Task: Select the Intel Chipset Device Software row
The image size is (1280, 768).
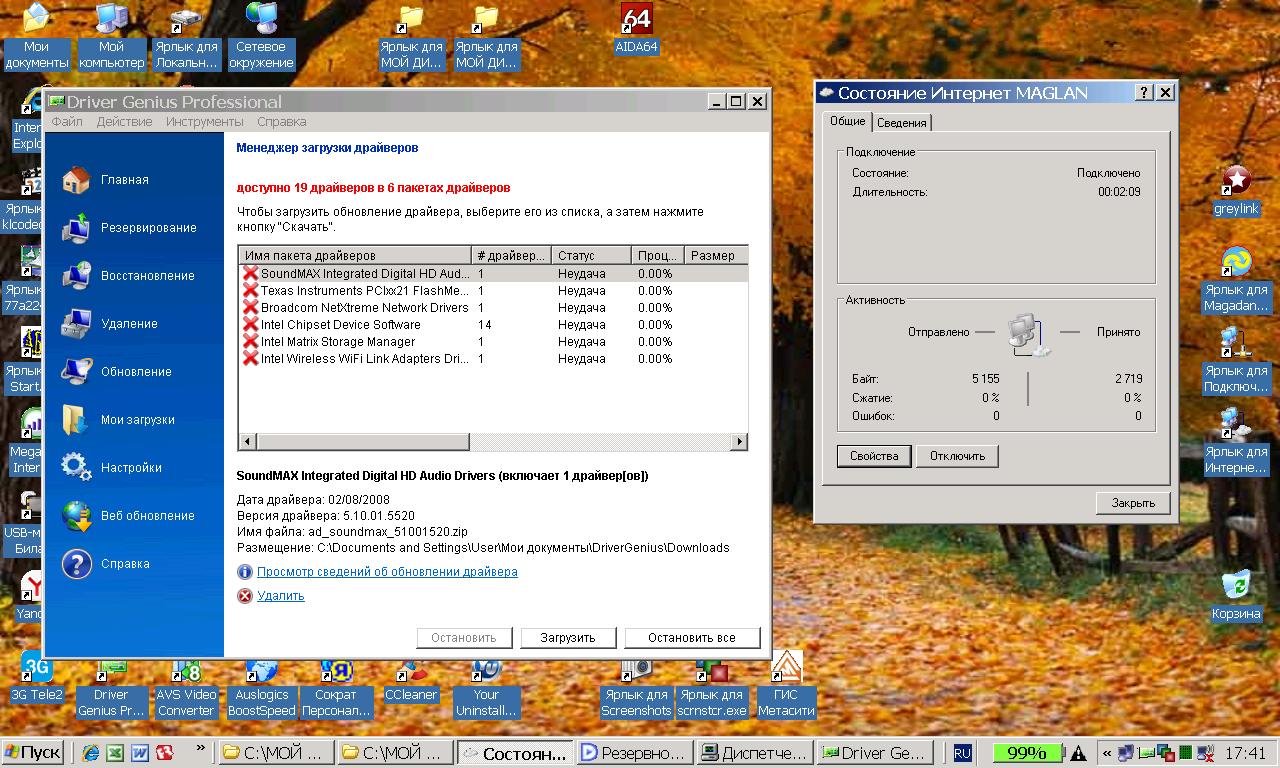Action: click(x=340, y=325)
